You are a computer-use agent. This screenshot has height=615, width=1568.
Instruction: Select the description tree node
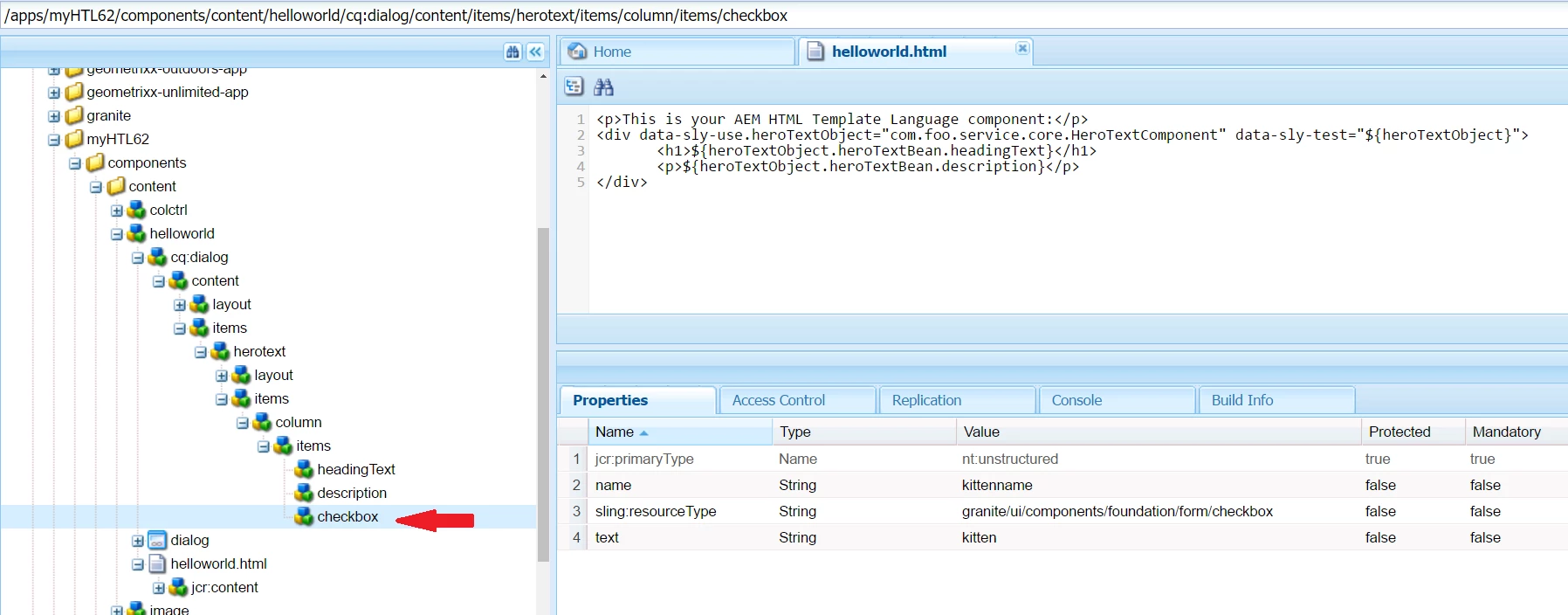click(x=352, y=493)
